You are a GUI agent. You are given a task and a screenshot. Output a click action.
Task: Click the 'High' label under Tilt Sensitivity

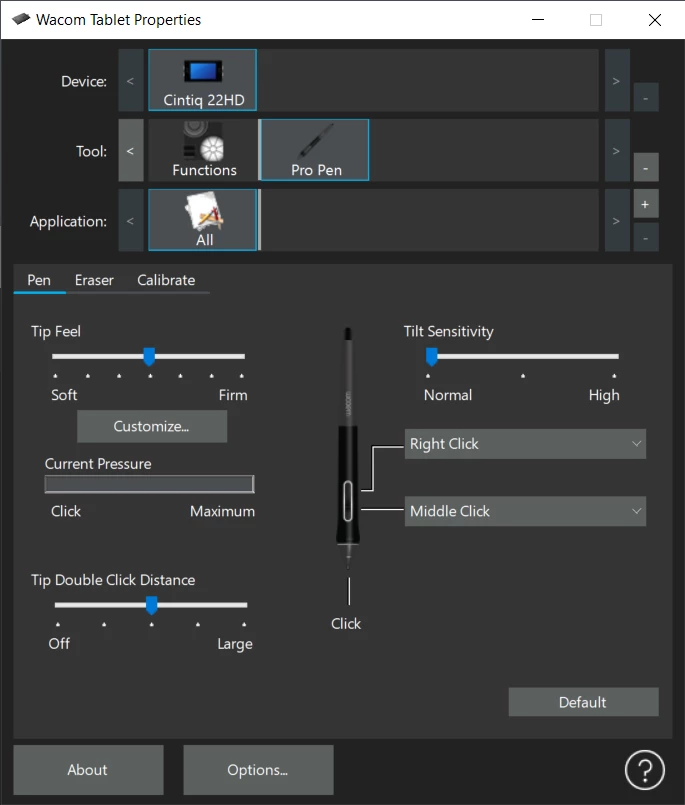[x=604, y=395]
